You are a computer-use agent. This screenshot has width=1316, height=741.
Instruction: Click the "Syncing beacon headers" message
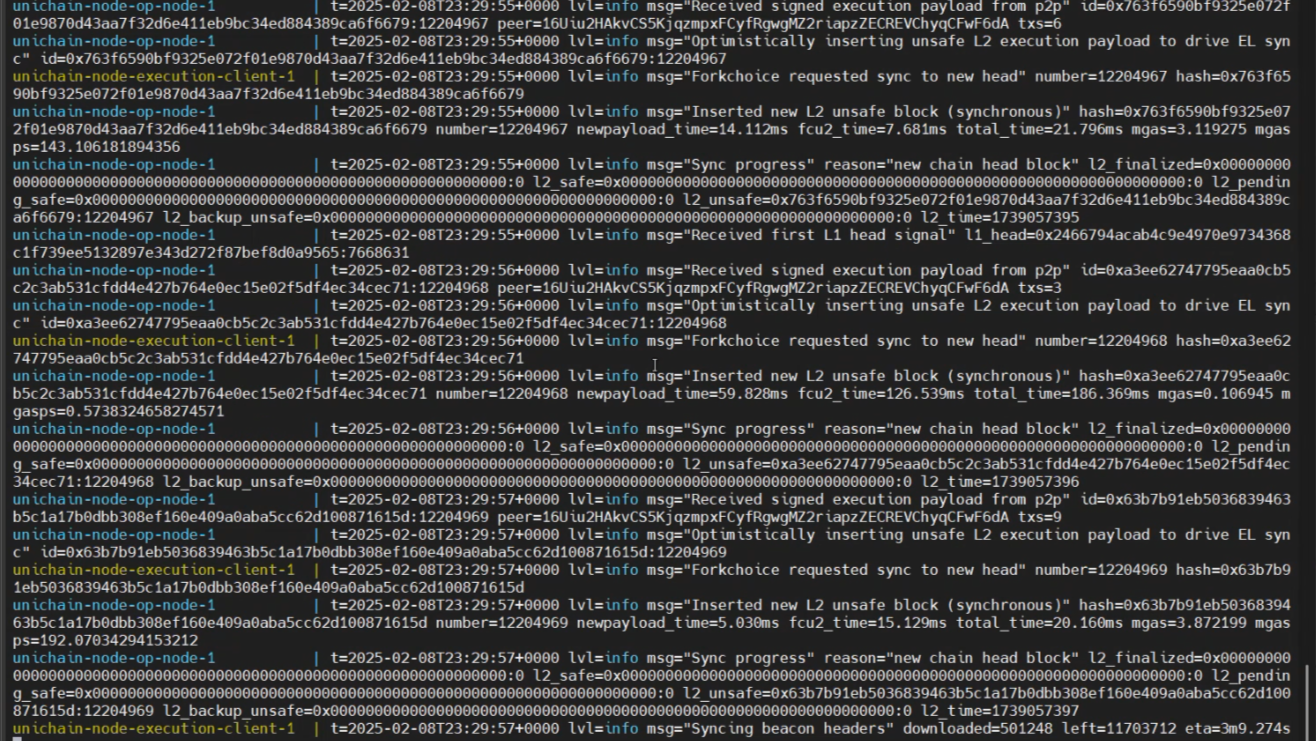(x=787, y=729)
